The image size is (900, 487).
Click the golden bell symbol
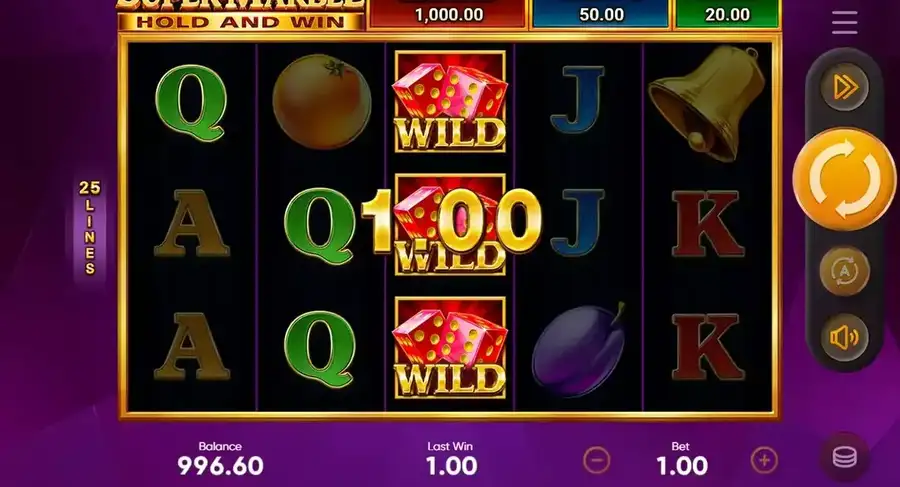707,103
